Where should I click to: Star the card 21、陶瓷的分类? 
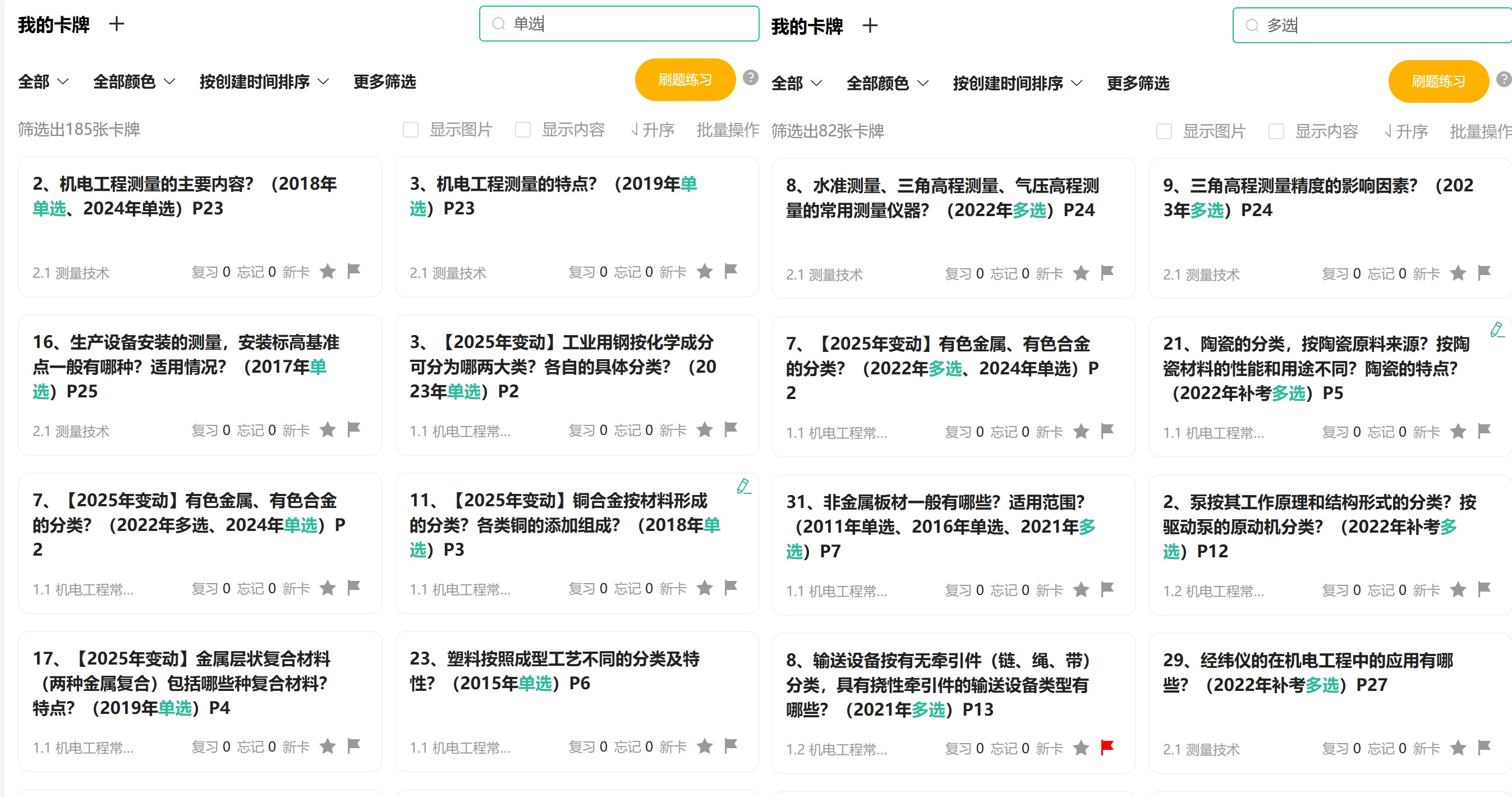click(1458, 432)
